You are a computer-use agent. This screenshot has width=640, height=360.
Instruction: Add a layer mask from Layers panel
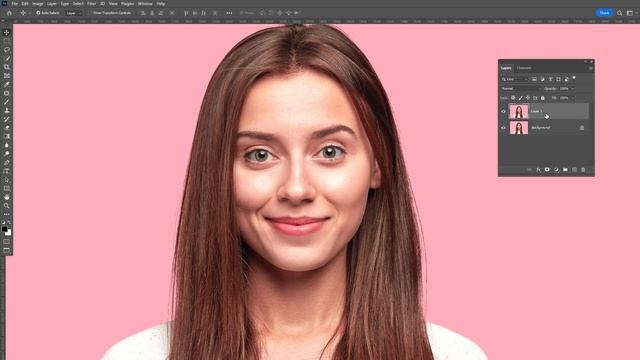pos(547,170)
